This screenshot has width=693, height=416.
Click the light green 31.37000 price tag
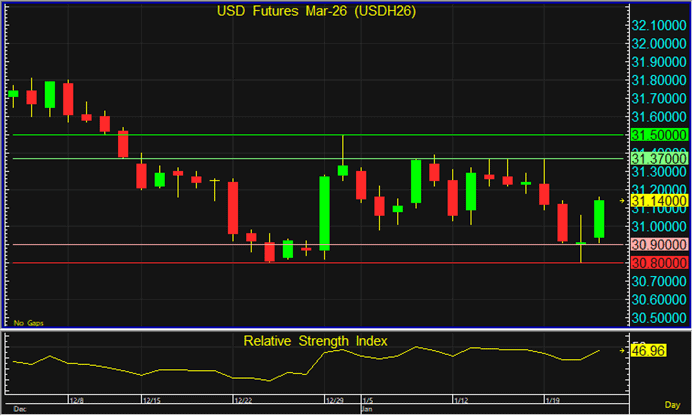(657, 158)
